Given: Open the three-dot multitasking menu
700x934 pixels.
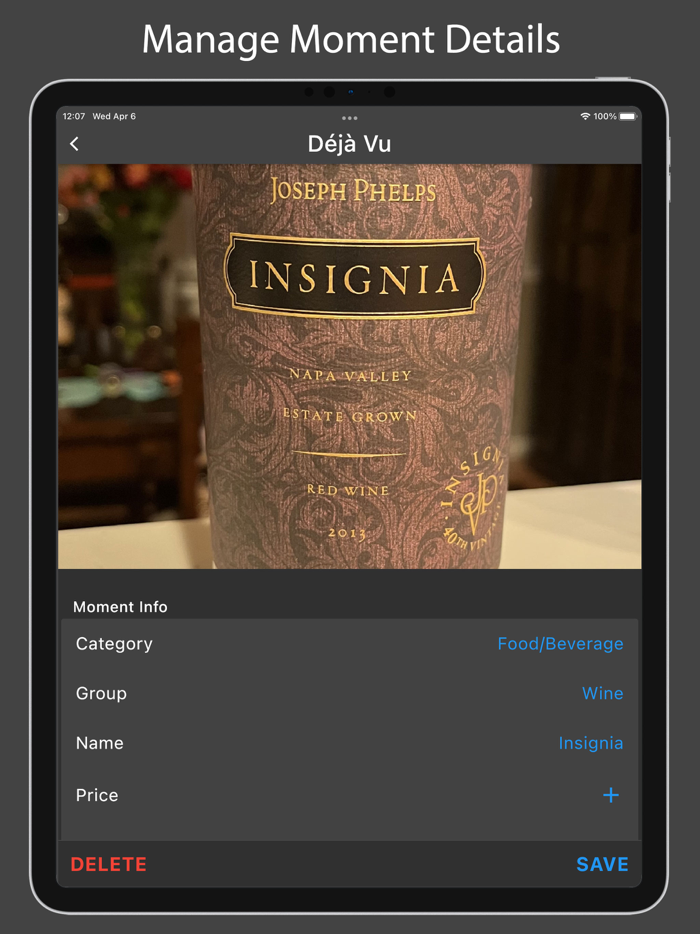Looking at the screenshot, I should click(350, 118).
